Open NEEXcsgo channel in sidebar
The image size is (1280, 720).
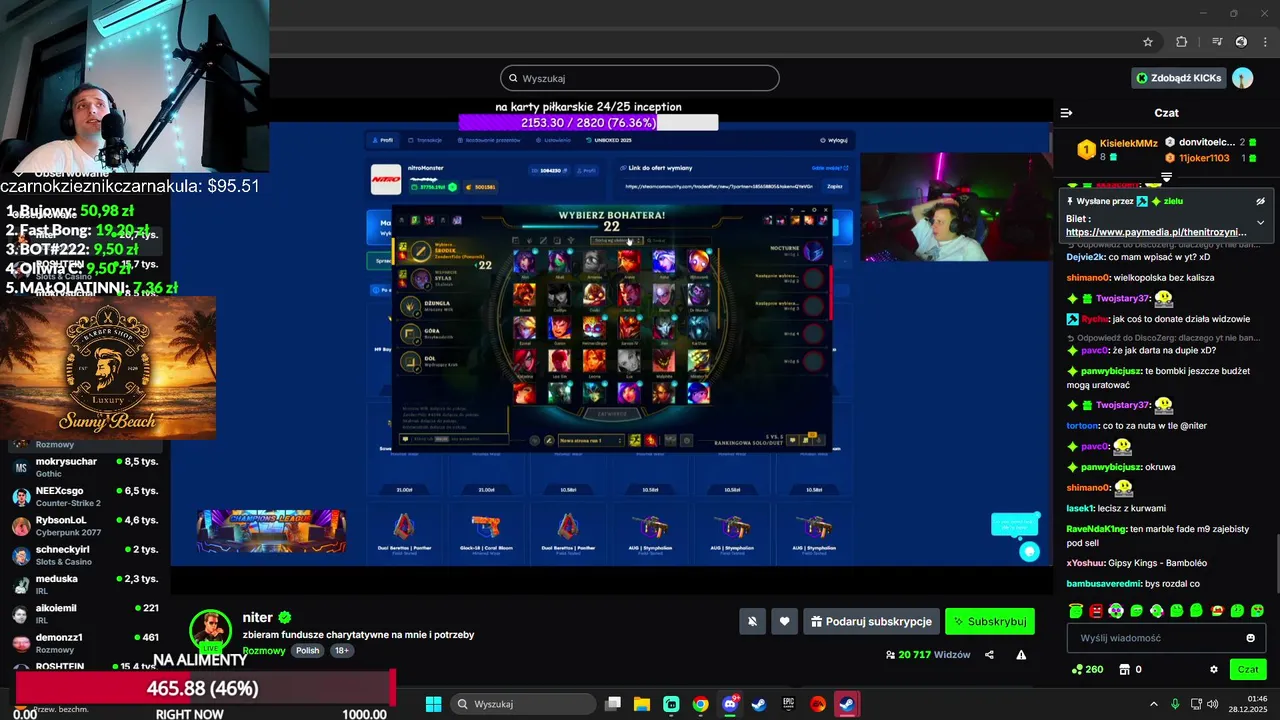point(85,496)
